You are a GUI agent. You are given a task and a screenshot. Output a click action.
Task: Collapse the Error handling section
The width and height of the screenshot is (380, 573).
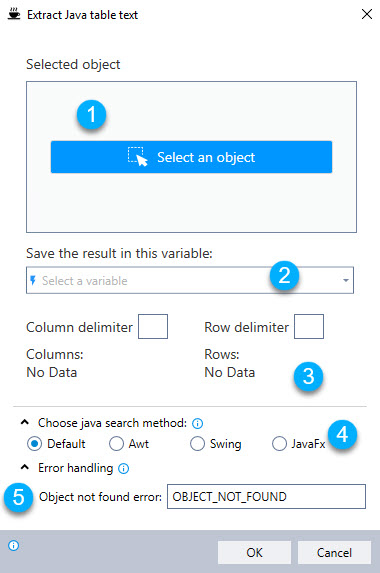click(25, 467)
